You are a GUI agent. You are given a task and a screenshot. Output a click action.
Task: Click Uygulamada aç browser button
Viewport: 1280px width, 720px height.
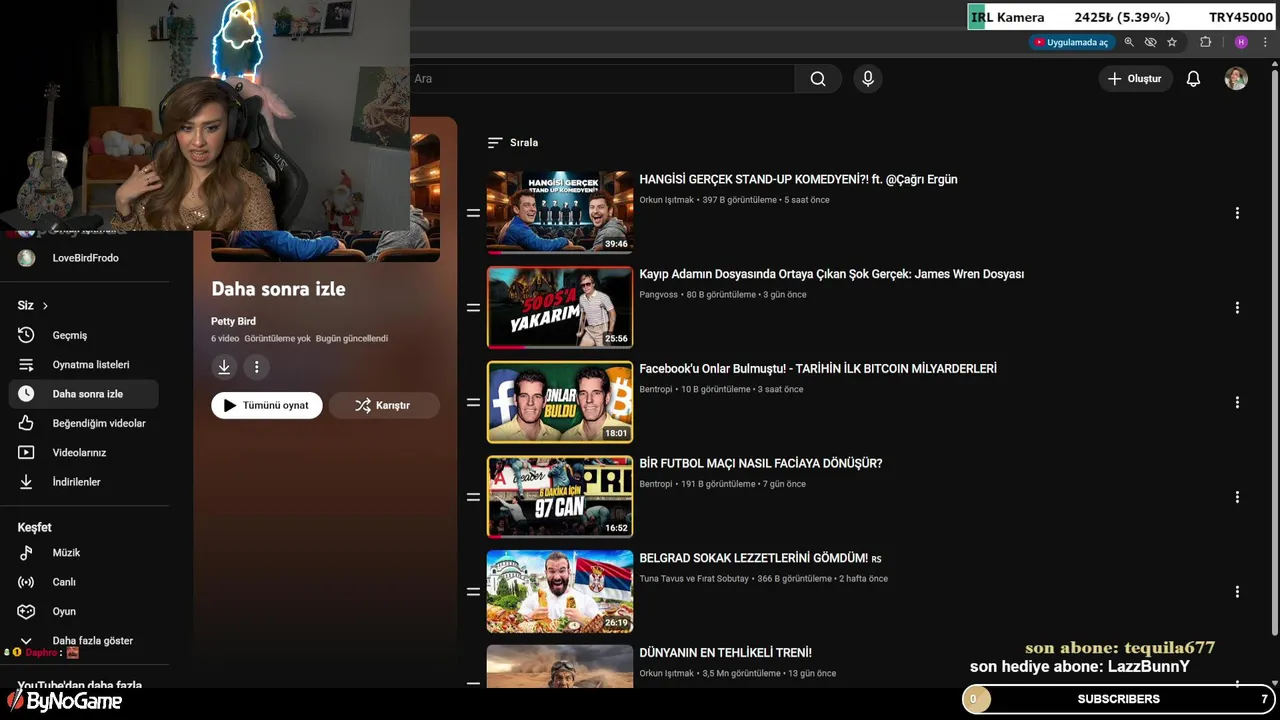1072,42
